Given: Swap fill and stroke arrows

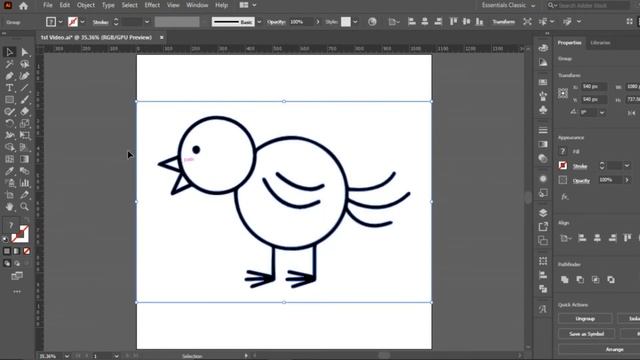Looking at the screenshot, I should tap(26, 221).
